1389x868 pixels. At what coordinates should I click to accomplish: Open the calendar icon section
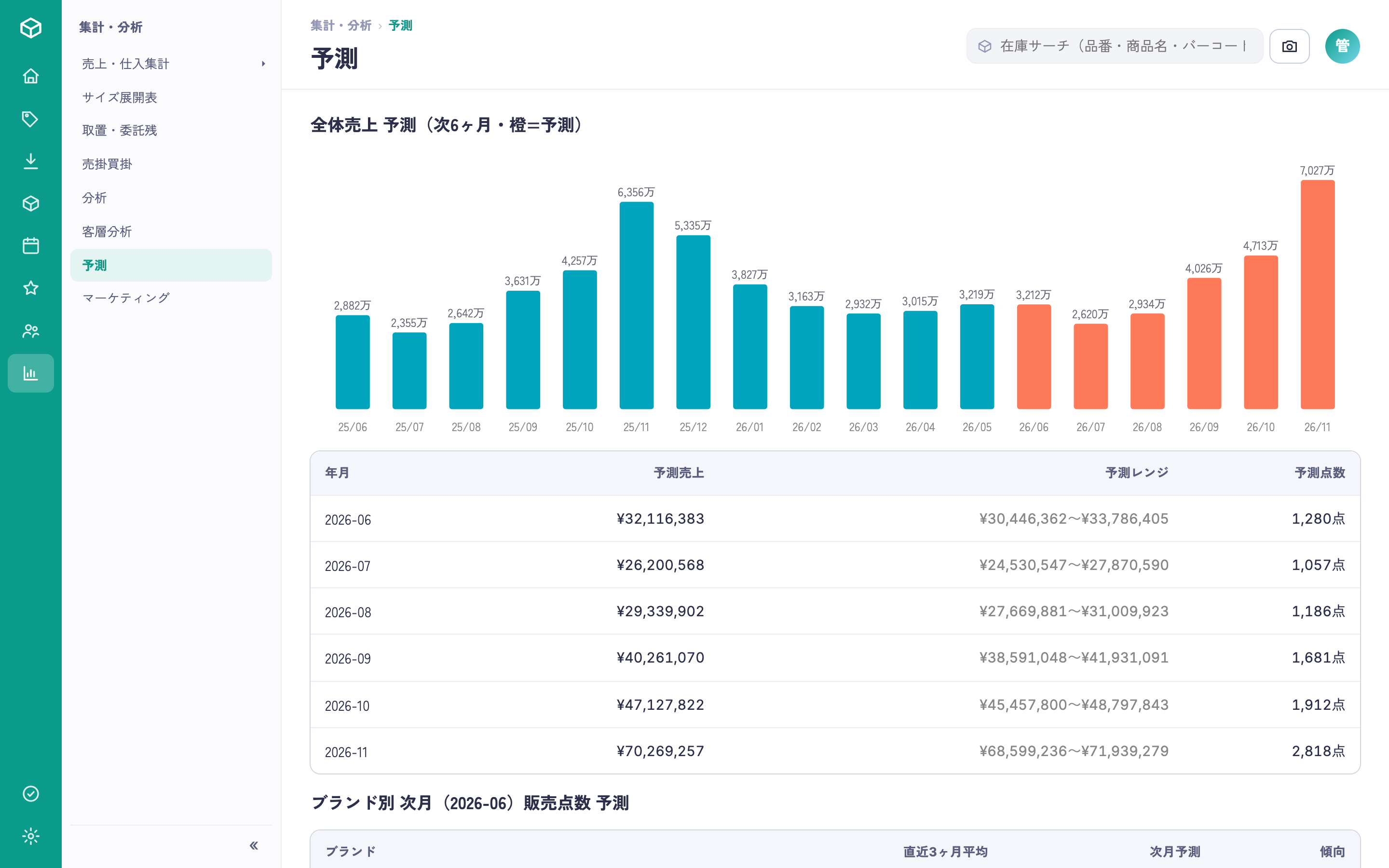pyautogui.click(x=30, y=246)
